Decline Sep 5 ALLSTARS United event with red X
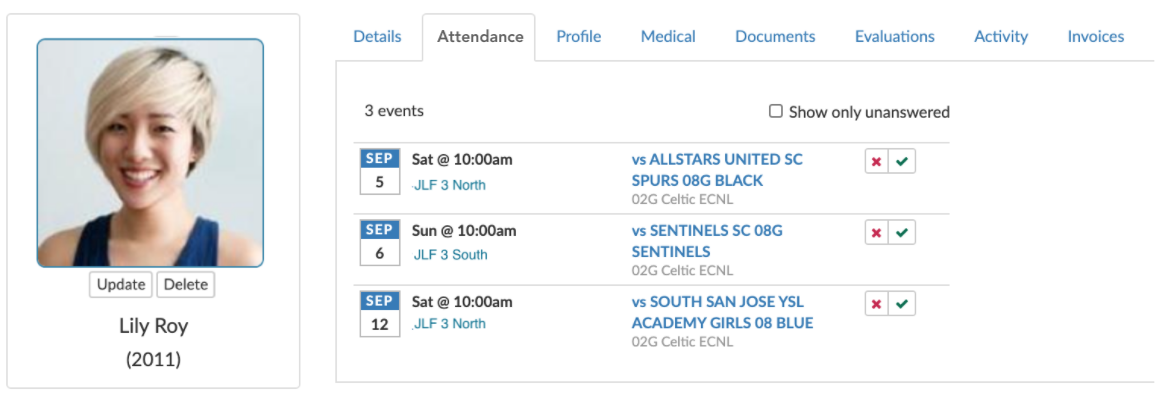The width and height of the screenshot is (1160, 398). 877,161
